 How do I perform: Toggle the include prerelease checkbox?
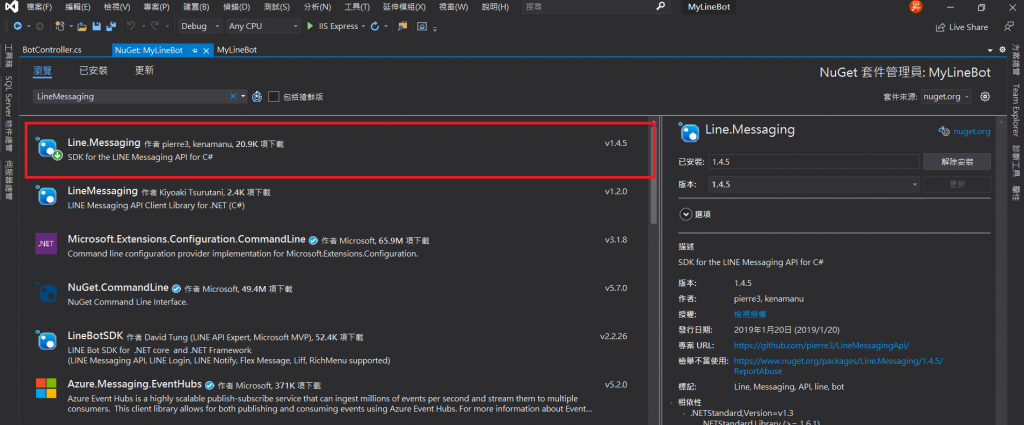[x=274, y=97]
